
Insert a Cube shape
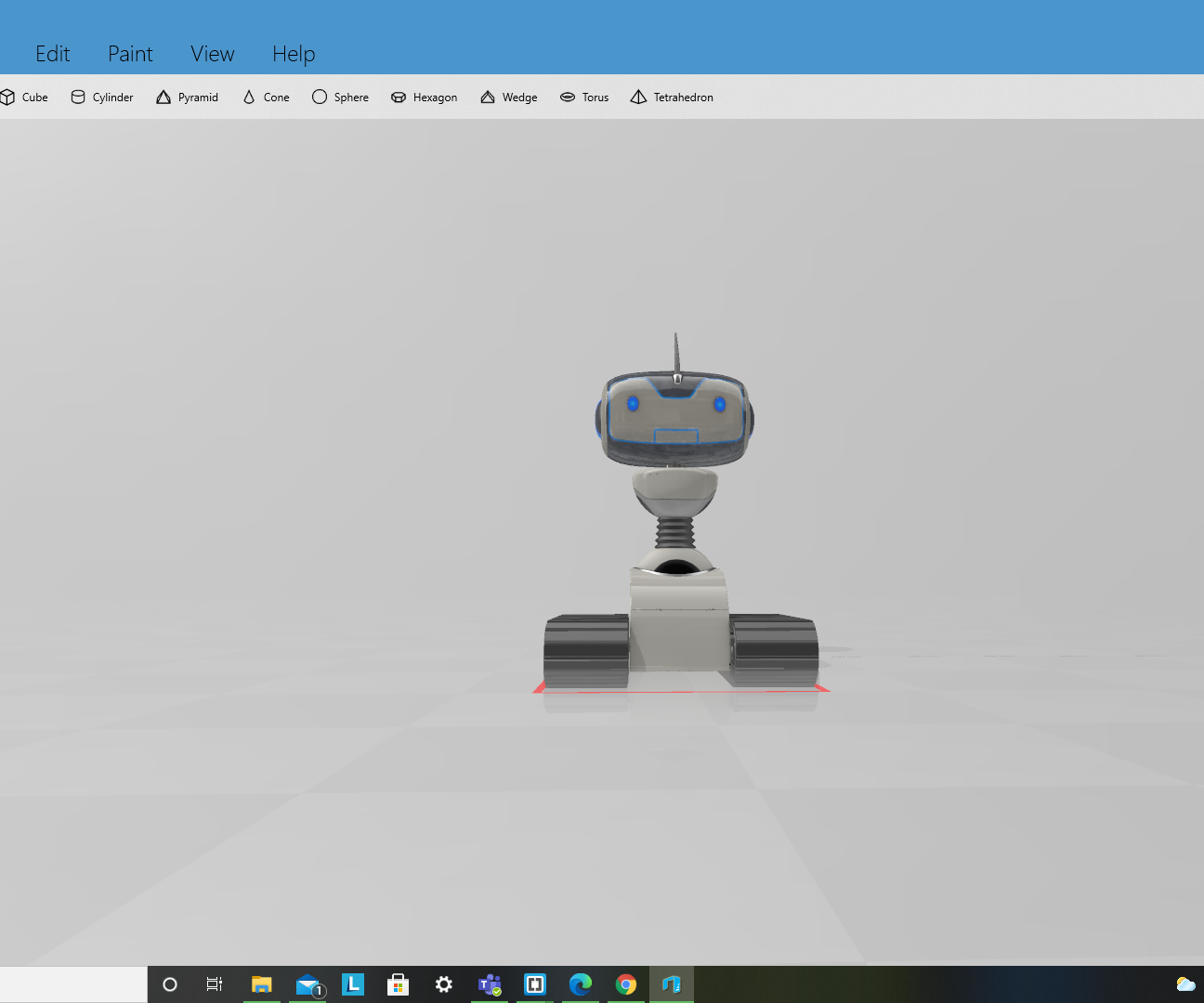pos(25,97)
